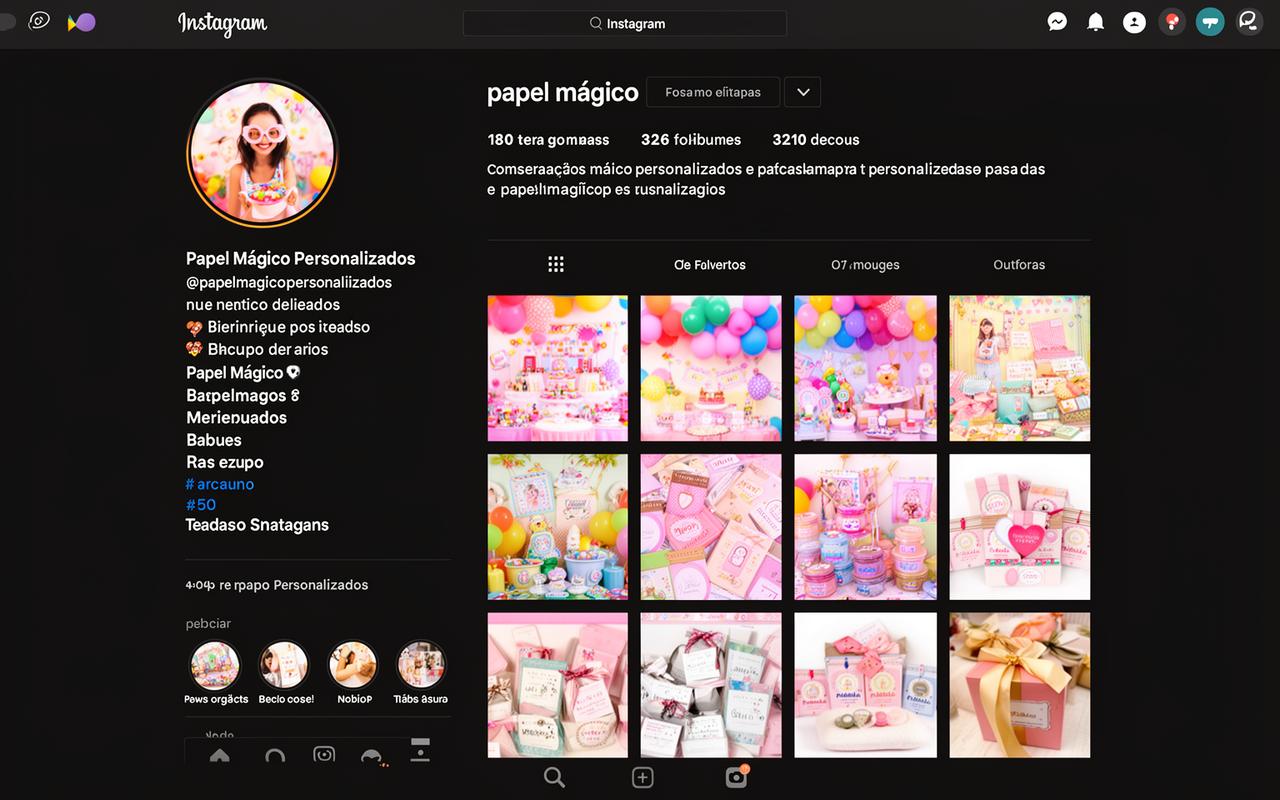This screenshot has width=1280, height=800.
Task: Open the camera icon with orange badge
Action: pyautogui.click(x=736, y=777)
